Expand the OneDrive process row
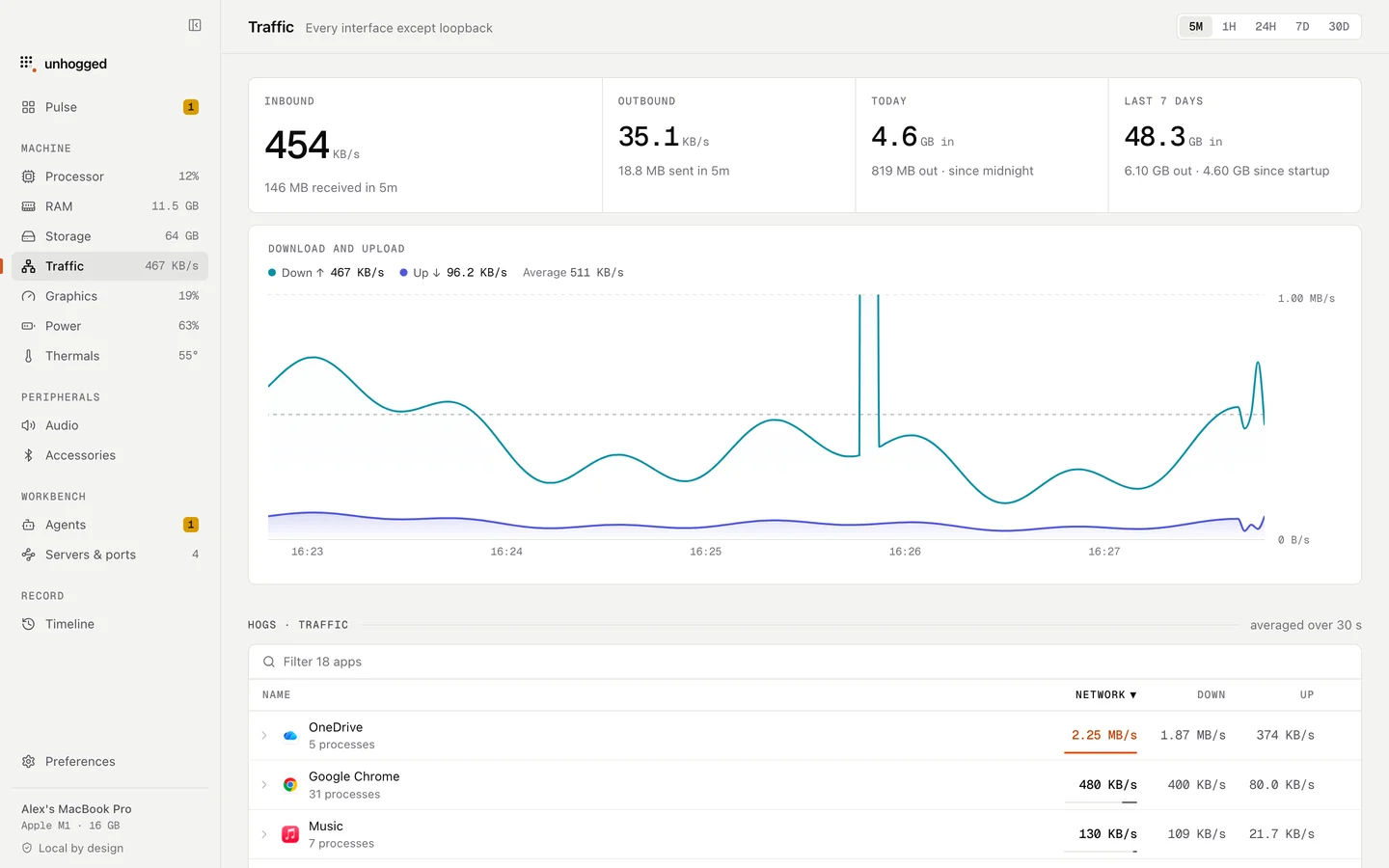Image resolution: width=1389 pixels, height=868 pixels. 264,736
